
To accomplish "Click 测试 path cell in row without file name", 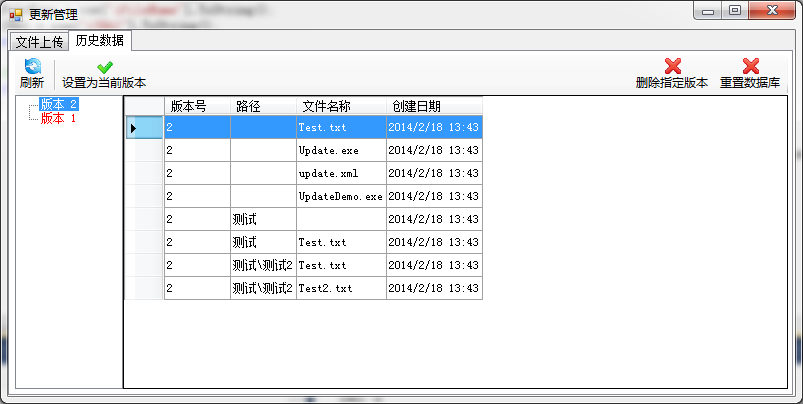I will click(263, 219).
